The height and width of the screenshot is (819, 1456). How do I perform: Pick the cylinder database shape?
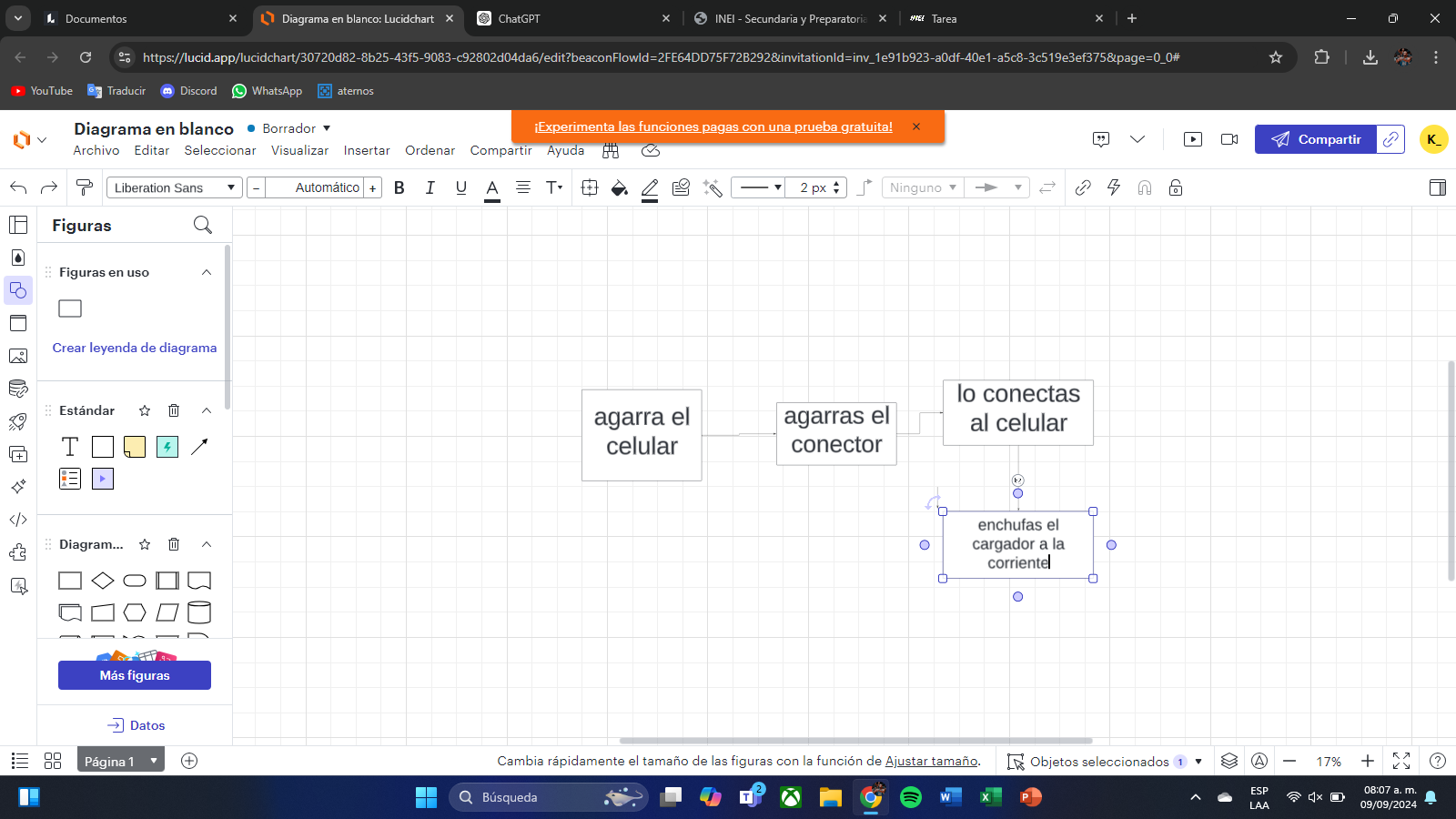pos(199,612)
